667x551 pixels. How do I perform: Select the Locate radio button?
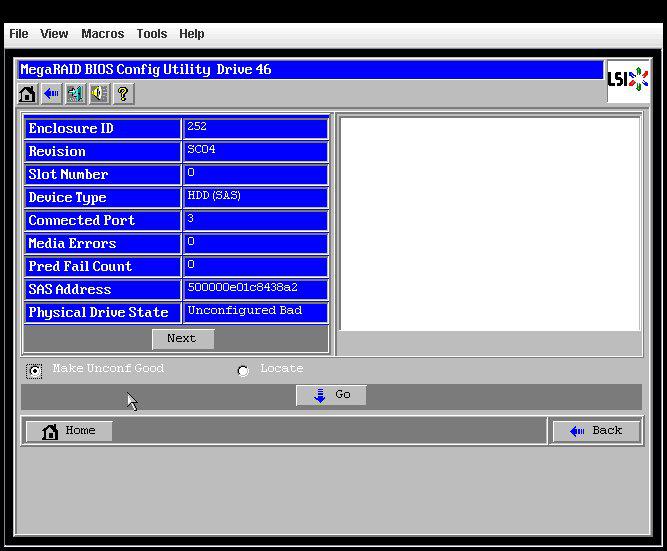pyautogui.click(x=243, y=371)
